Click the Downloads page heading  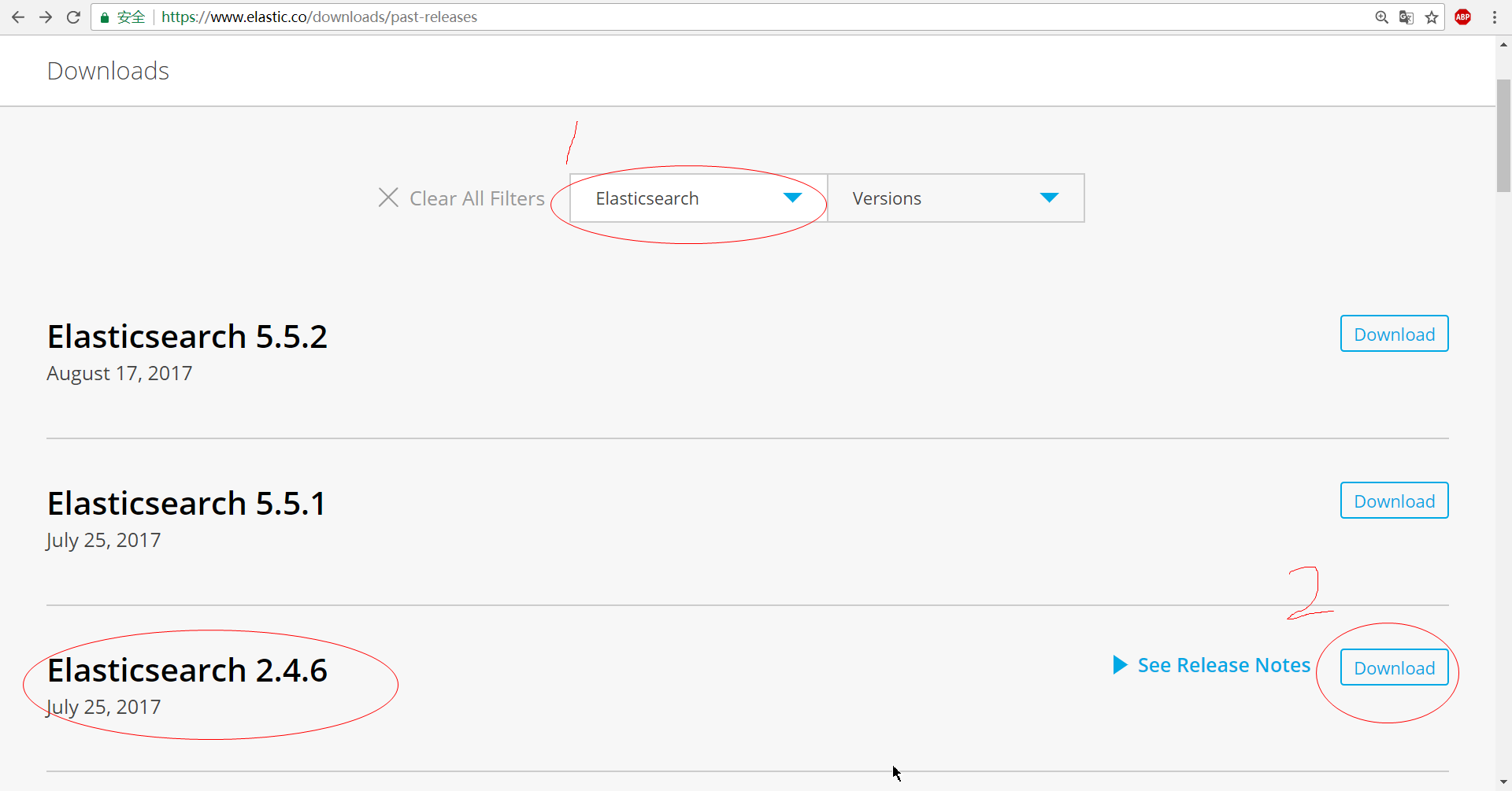pos(108,71)
